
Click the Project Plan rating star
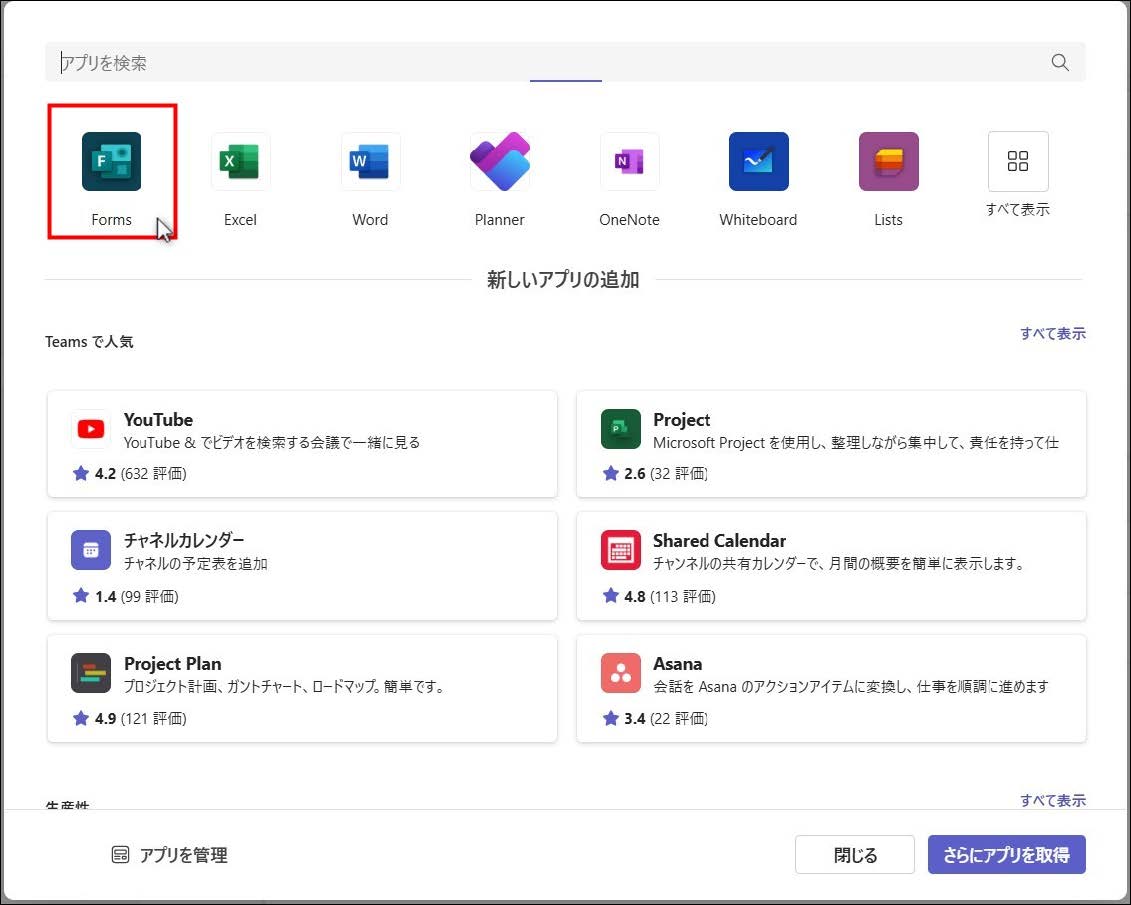click(81, 718)
